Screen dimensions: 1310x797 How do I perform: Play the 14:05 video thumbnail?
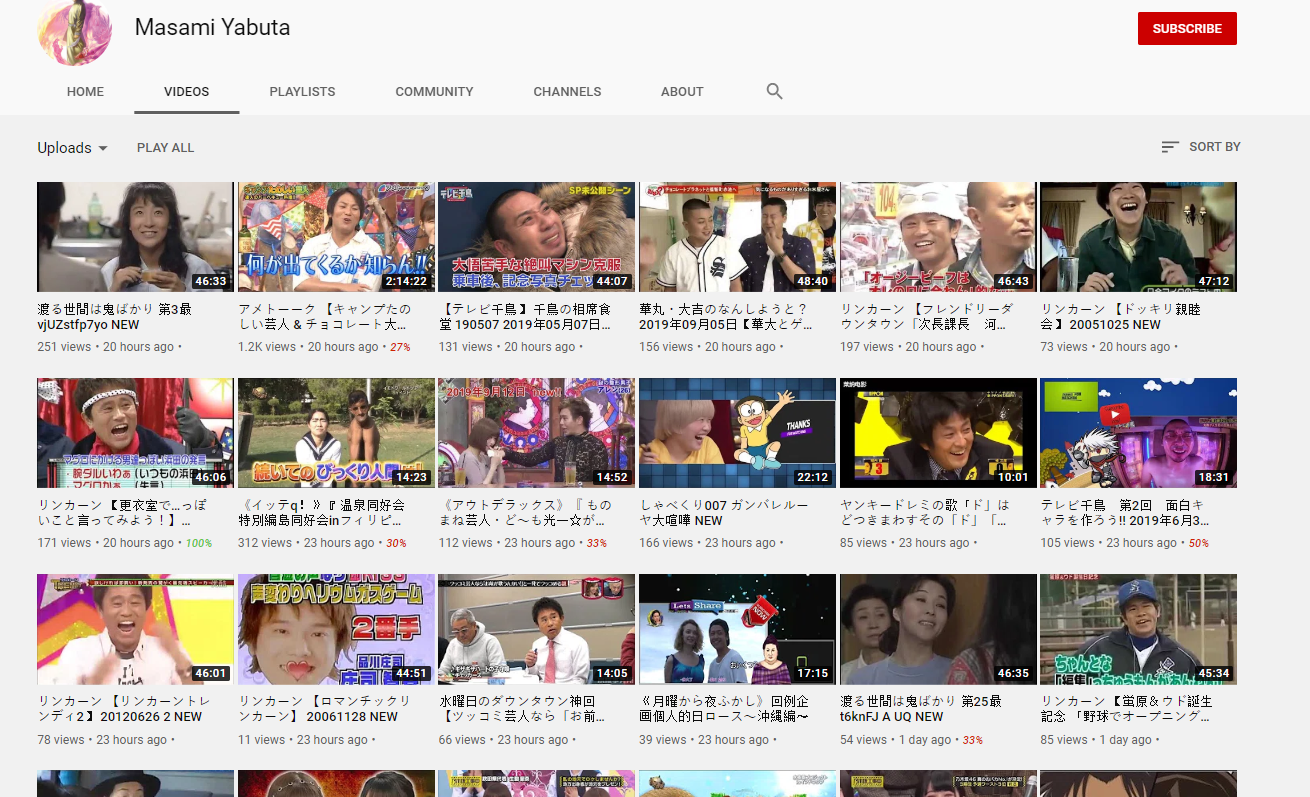[536, 629]
